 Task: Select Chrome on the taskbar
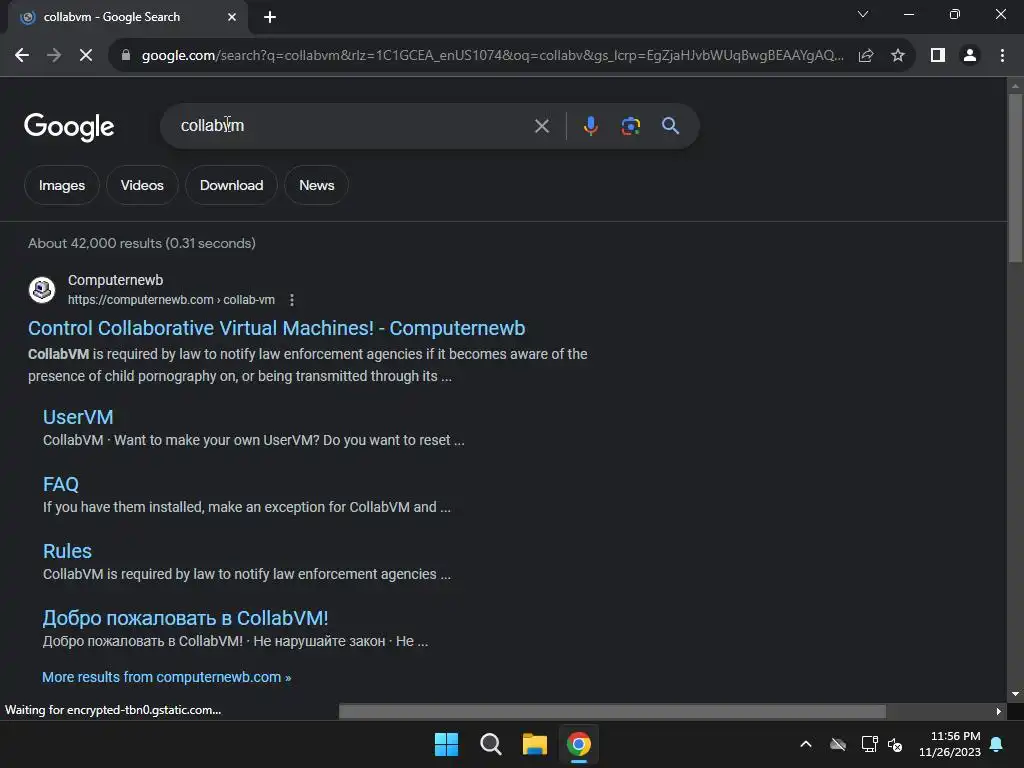579,744
